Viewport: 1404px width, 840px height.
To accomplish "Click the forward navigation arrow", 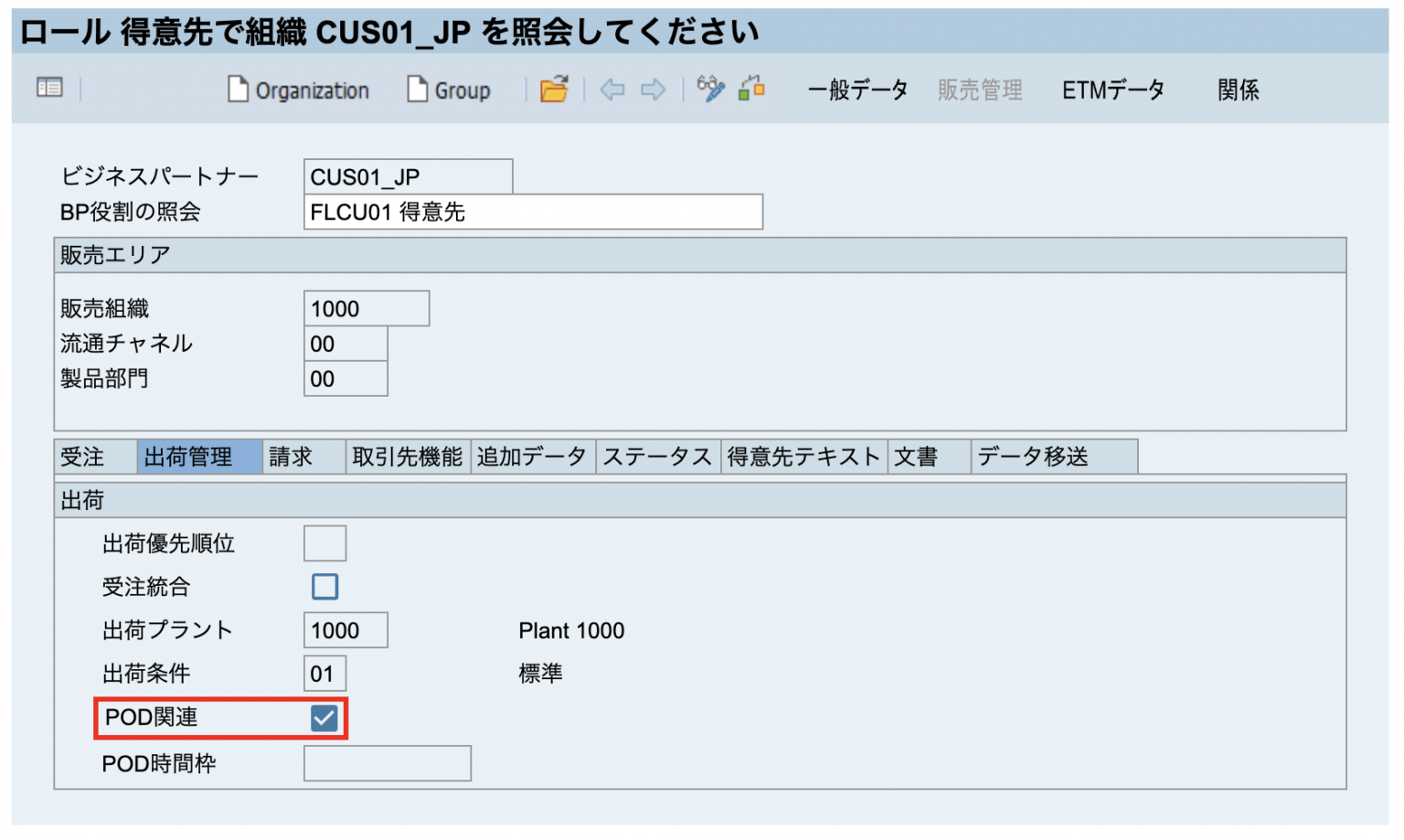I will point(653,89).
